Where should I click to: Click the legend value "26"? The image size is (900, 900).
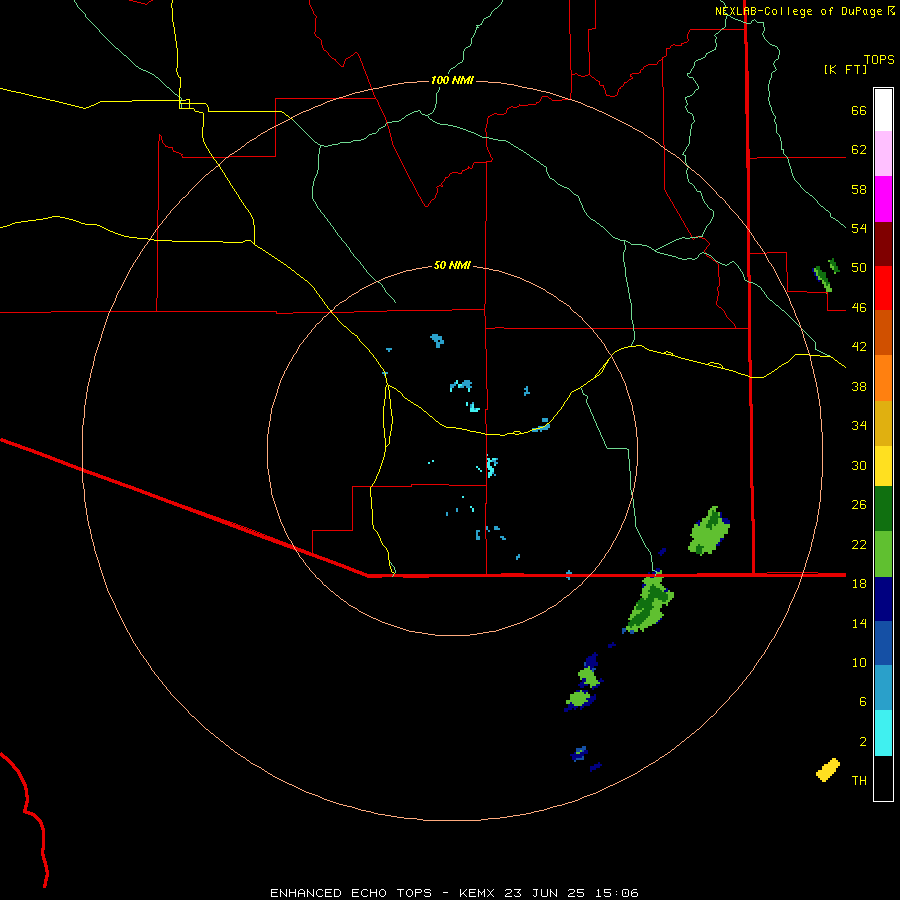point(859,505)
